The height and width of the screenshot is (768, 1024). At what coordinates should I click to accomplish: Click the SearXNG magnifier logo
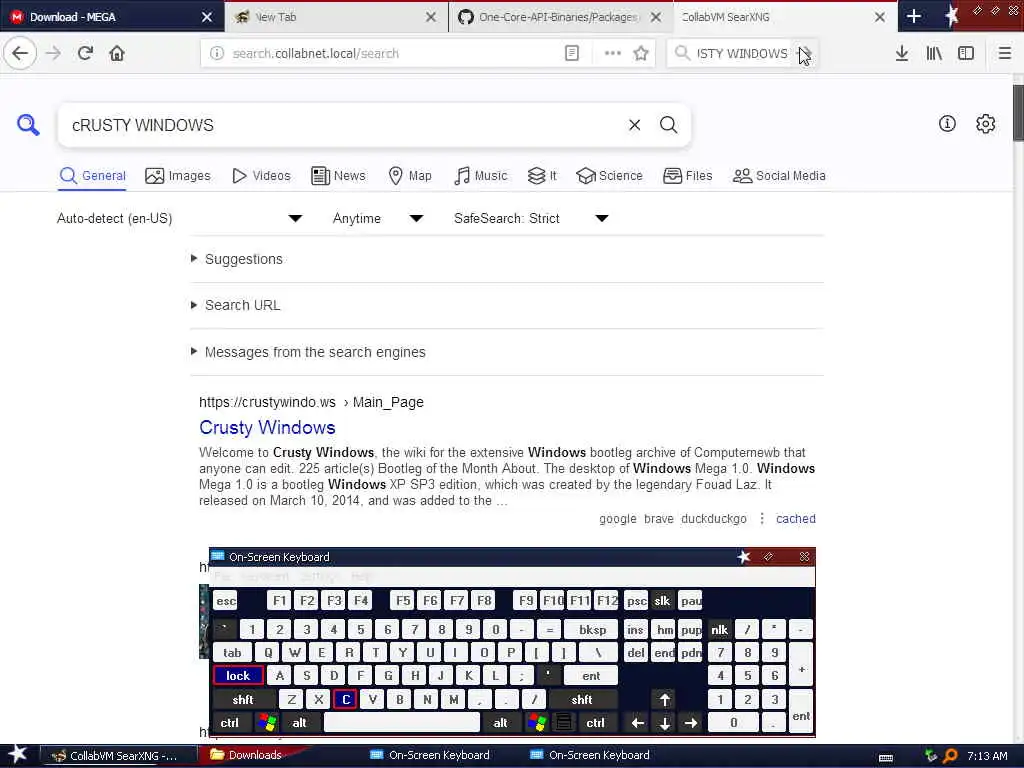[x=28, y=124]
